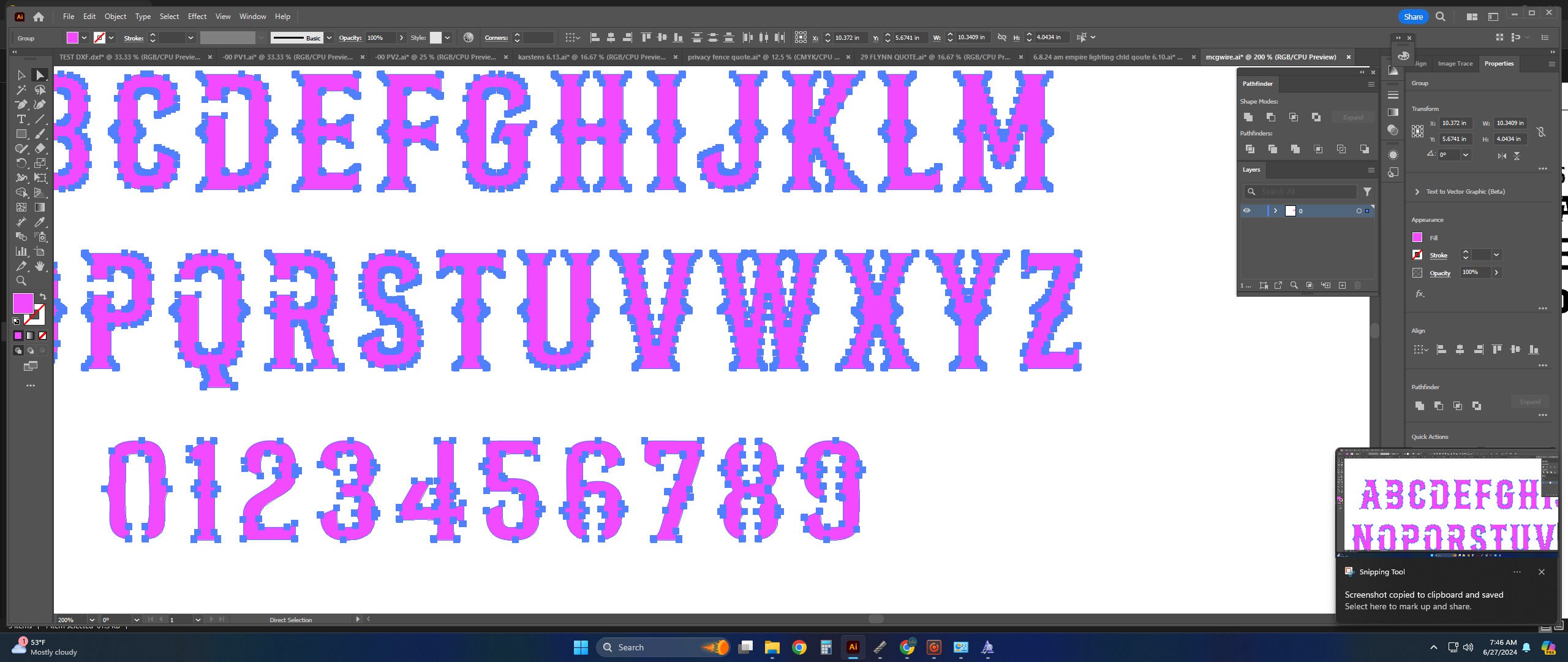Click the Unite shape mode in the Pathfinder panel
Viewport: 1568px width, 662px height.
[1249, 117]
